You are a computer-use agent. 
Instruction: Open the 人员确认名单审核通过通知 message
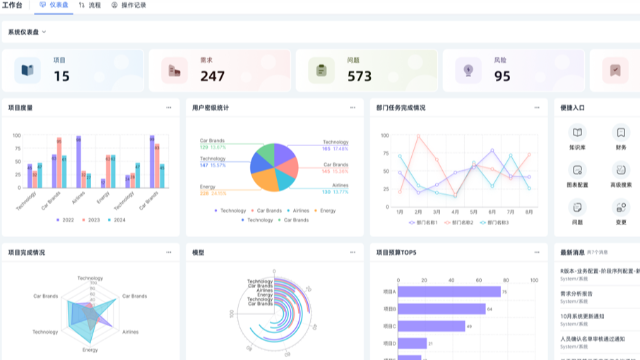tap(593, 339)
